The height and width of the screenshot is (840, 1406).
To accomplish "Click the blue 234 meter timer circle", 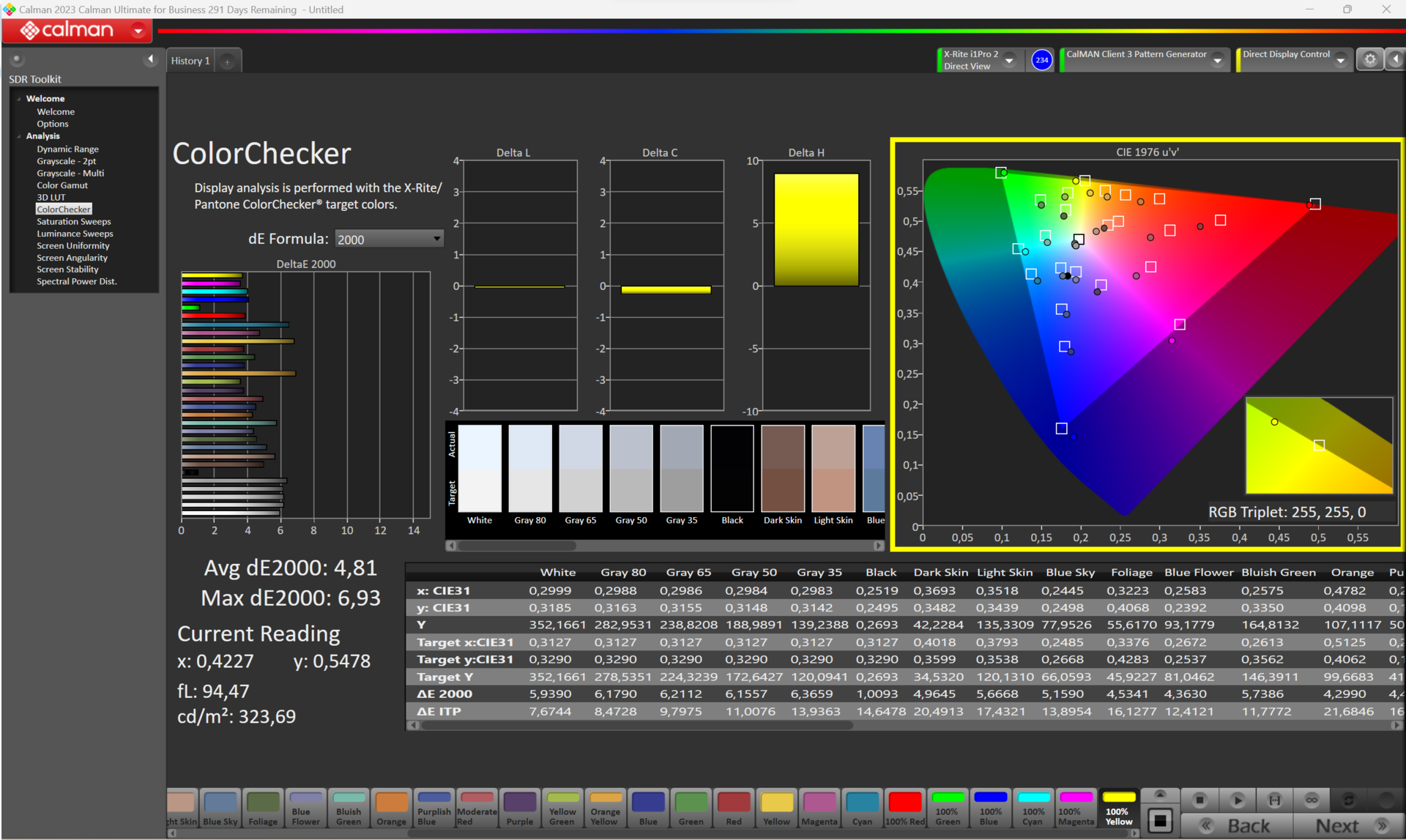I will point(1041,60).
